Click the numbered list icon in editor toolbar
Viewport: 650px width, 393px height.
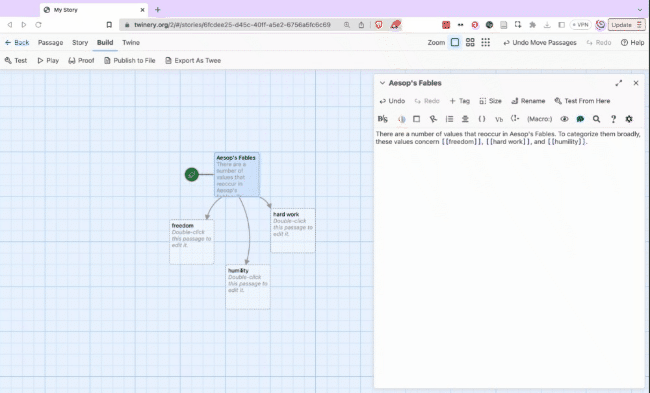[x=449, y=119]
